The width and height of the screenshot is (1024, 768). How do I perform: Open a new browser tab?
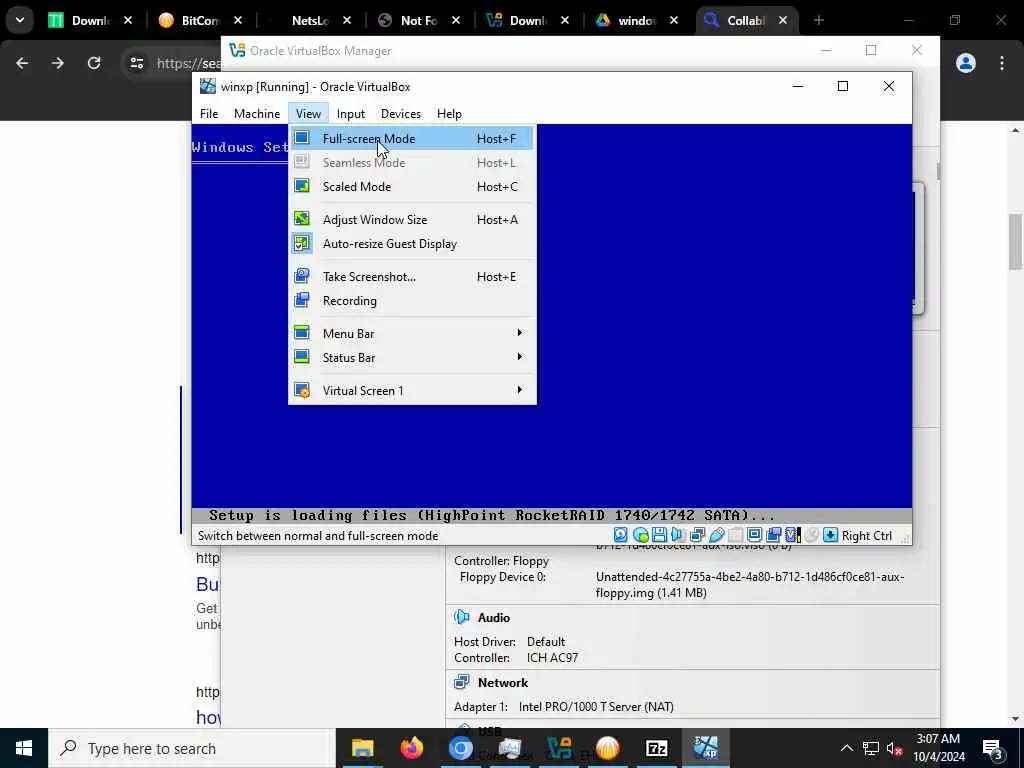819,20
